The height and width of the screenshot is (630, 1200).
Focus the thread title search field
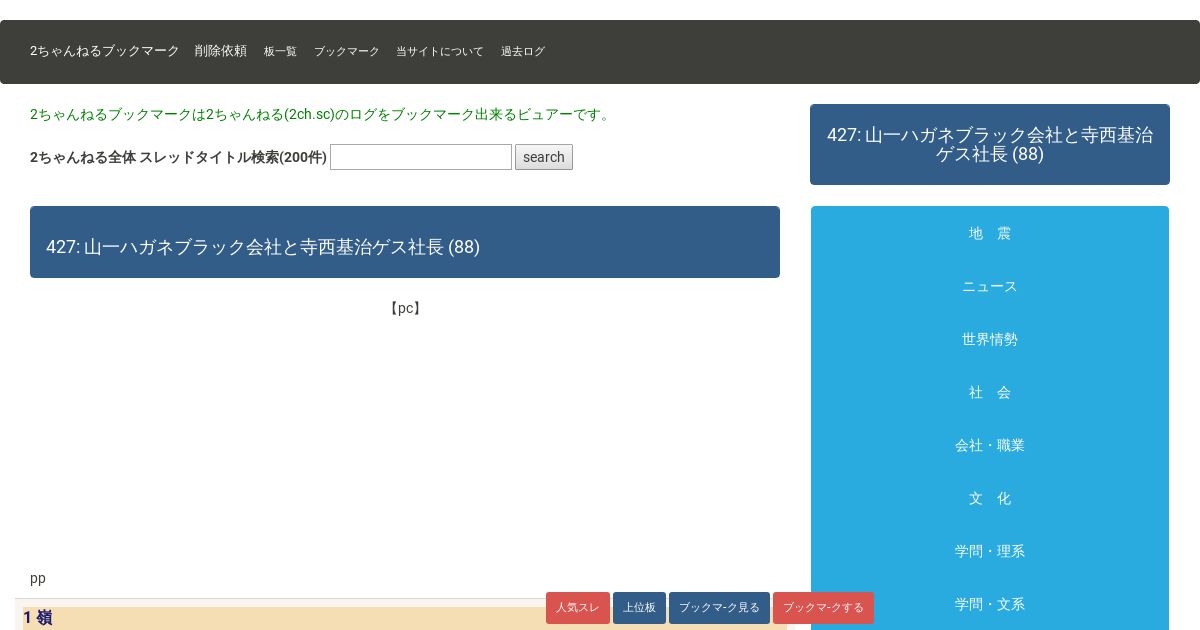(421, 157)
